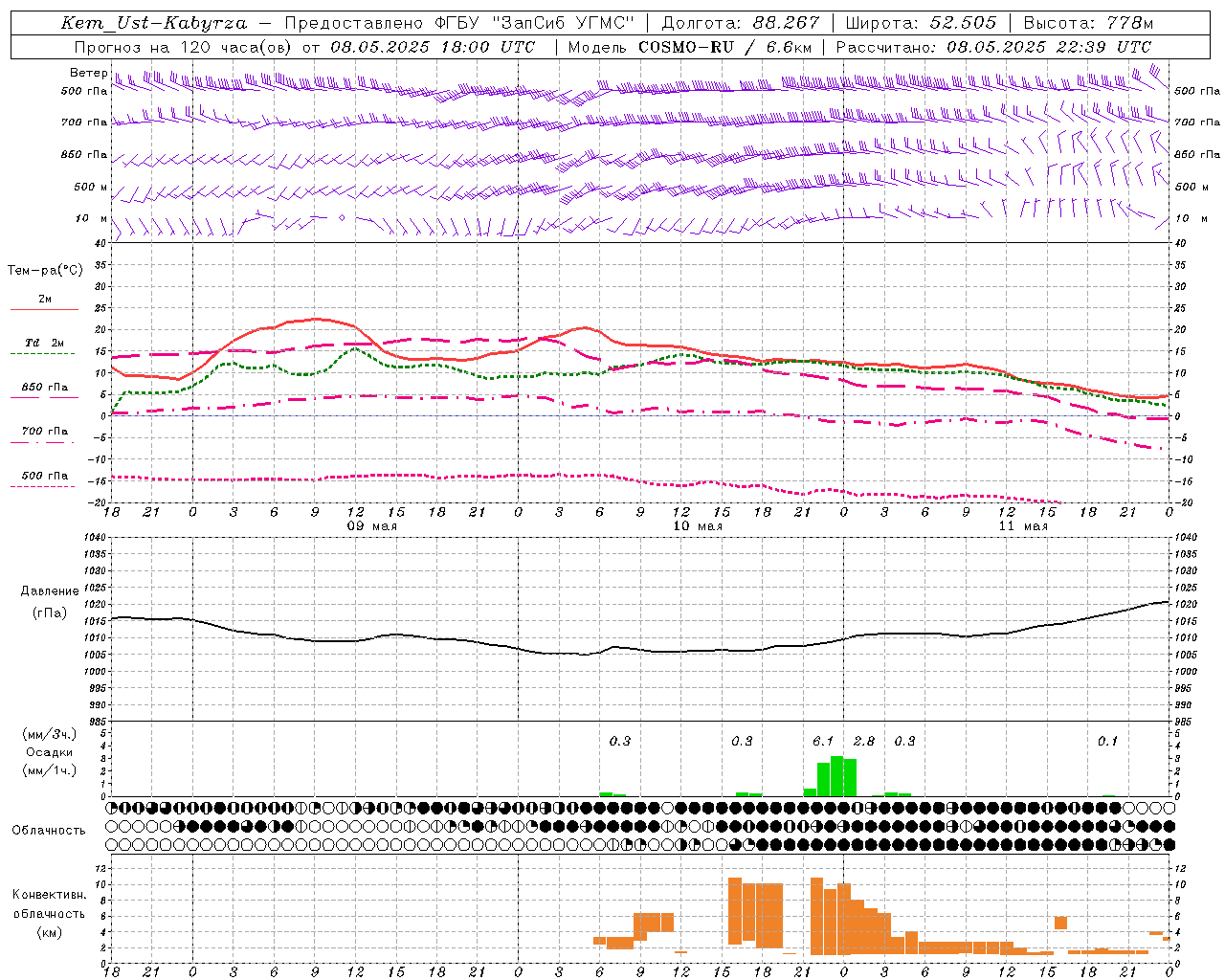Click the Тем-ра(°C) axis title
1225x980 pixels.
(45, 271)
